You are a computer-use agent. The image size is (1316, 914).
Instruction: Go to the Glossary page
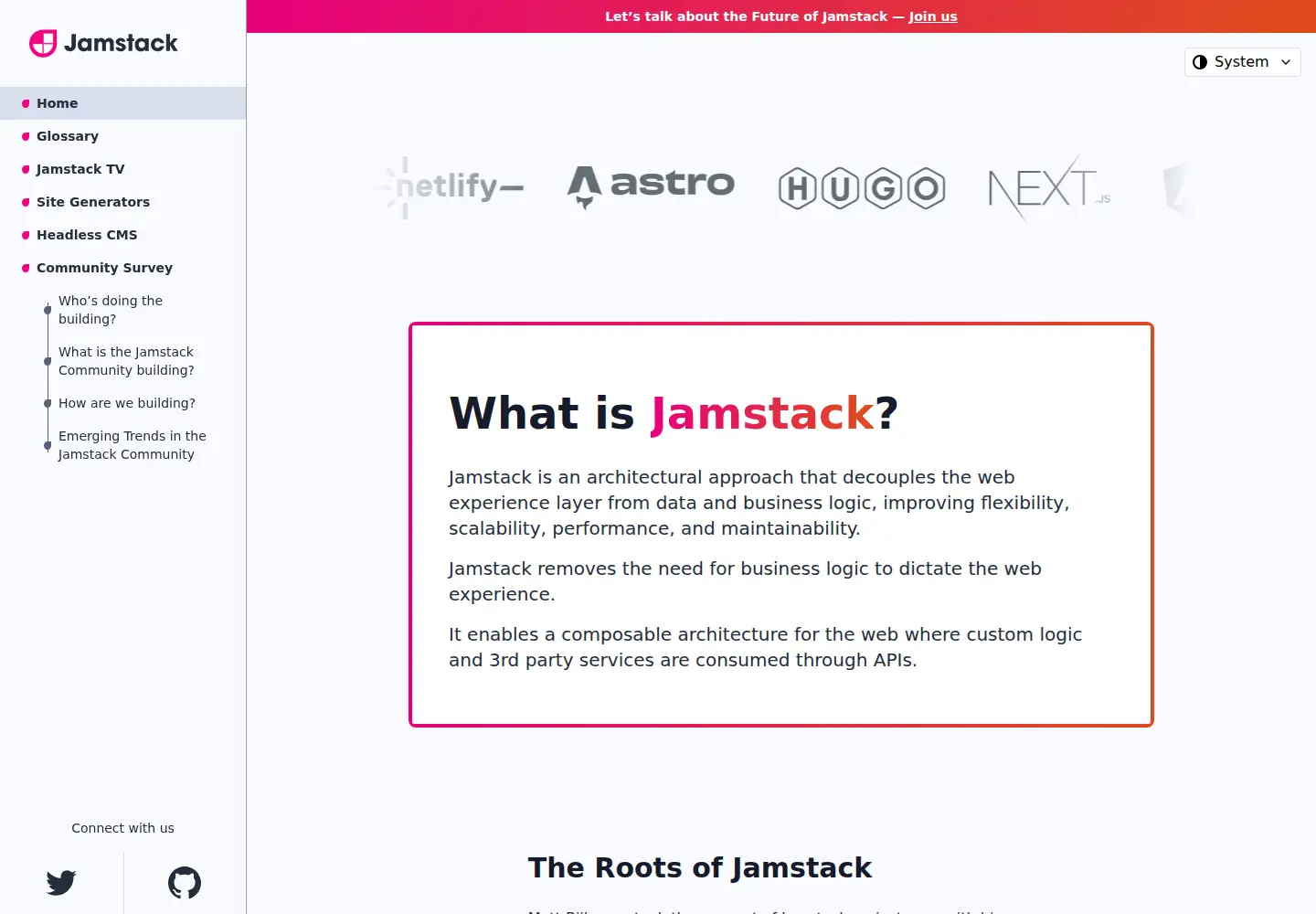coord(68,136)
